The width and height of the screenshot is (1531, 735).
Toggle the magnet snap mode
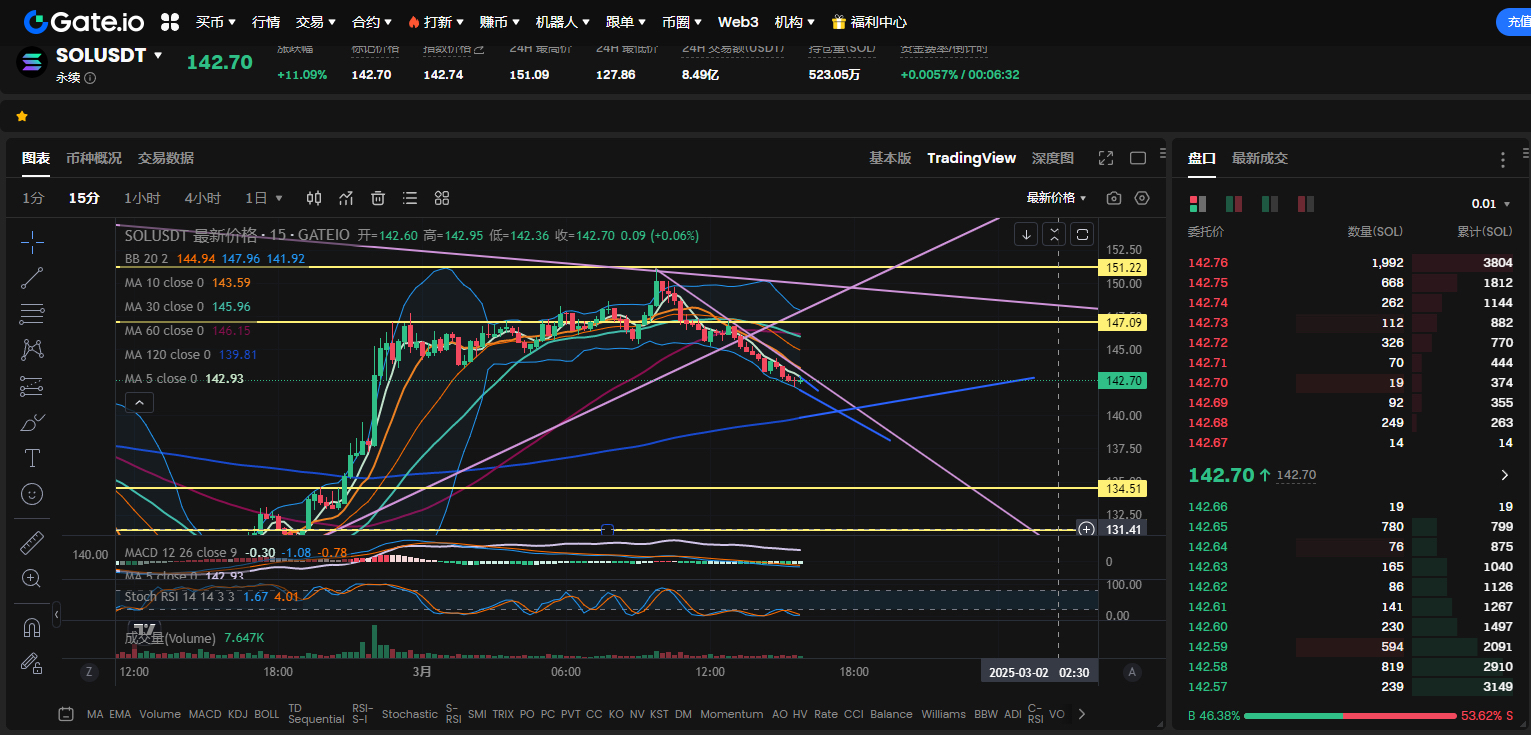pos(32,628)
